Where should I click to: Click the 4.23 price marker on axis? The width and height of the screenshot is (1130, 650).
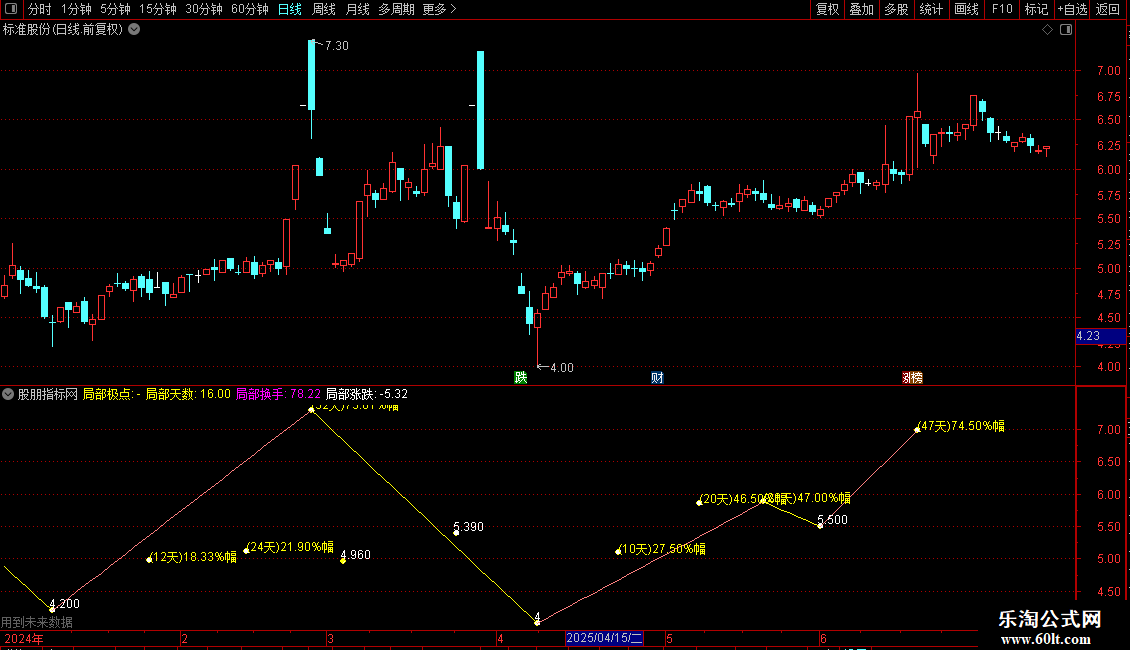(1100, 336)
